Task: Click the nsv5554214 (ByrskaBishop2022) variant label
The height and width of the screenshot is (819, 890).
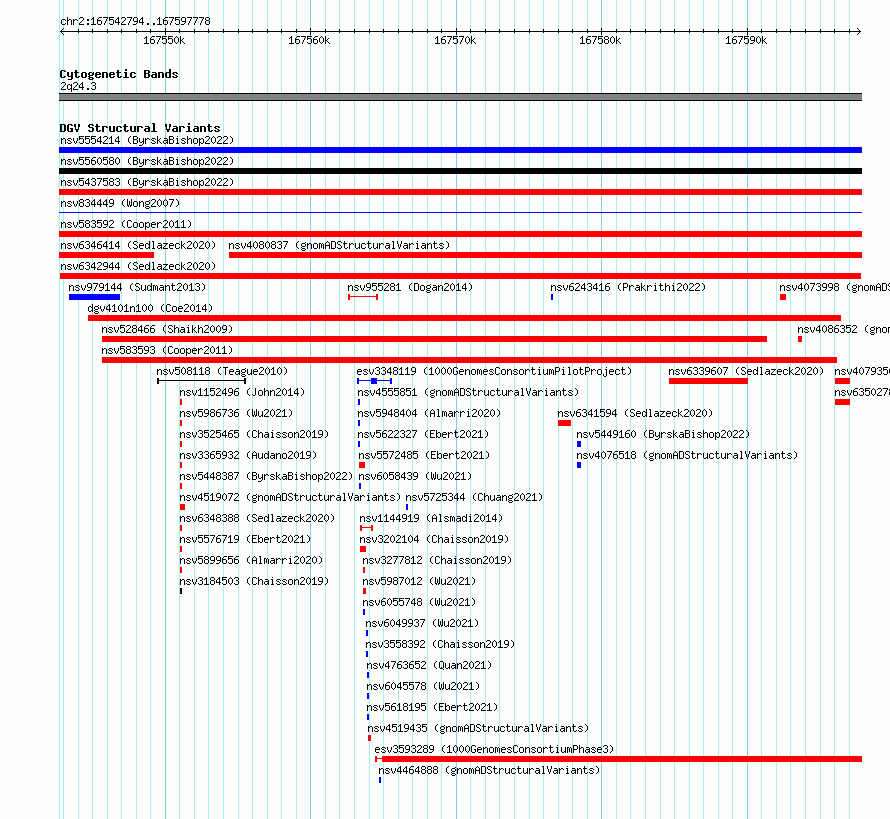Action: 147,140
